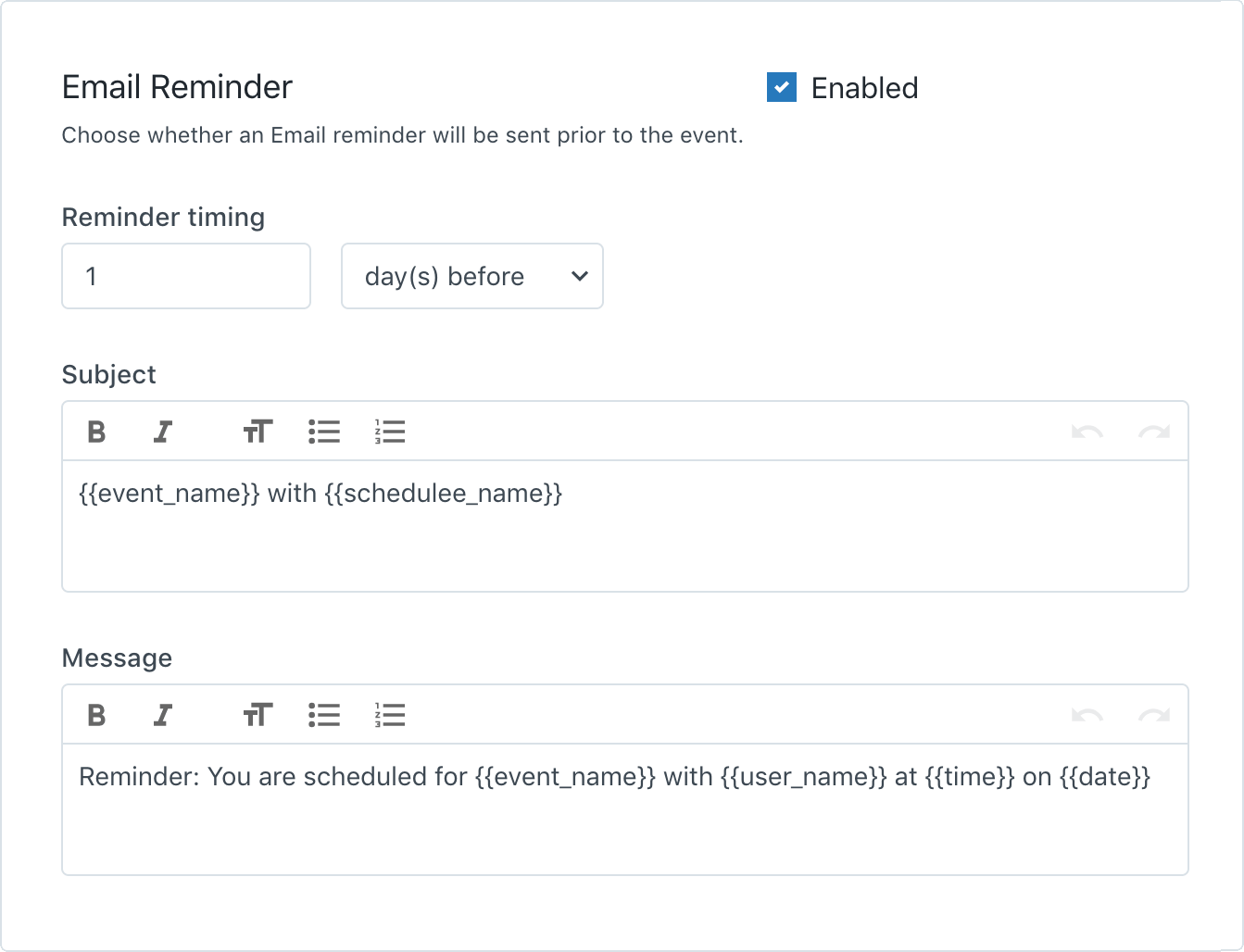Click redo arrow in Message toolbar
Image resolution: width=1244 pixels, height=952 pixels.
pyautogui.click(x=1153, y=715)
